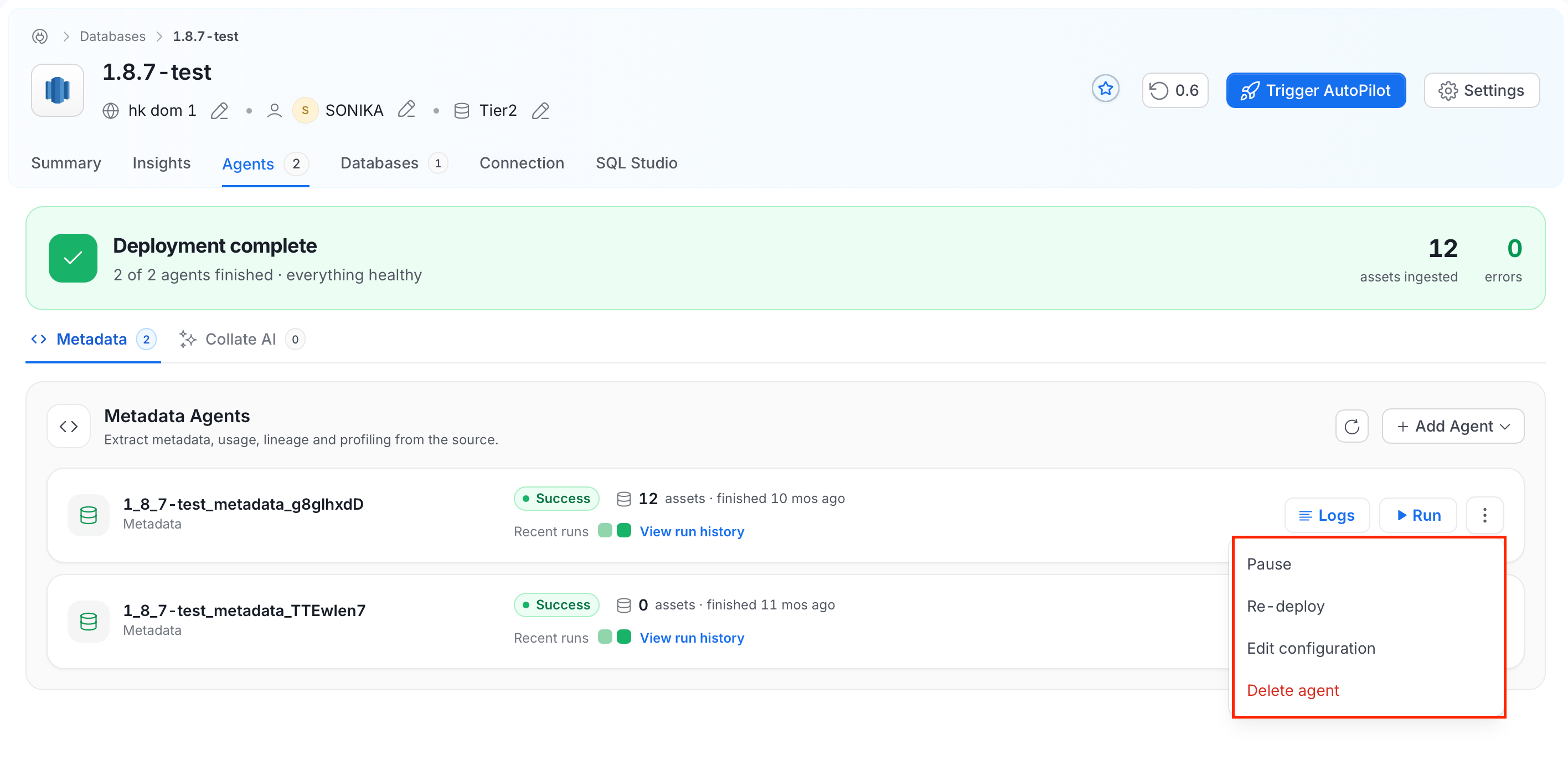Screen dimensions: 1568x759
Task: Go to the SQL Studio tab
Action: [x=636, y=163]
